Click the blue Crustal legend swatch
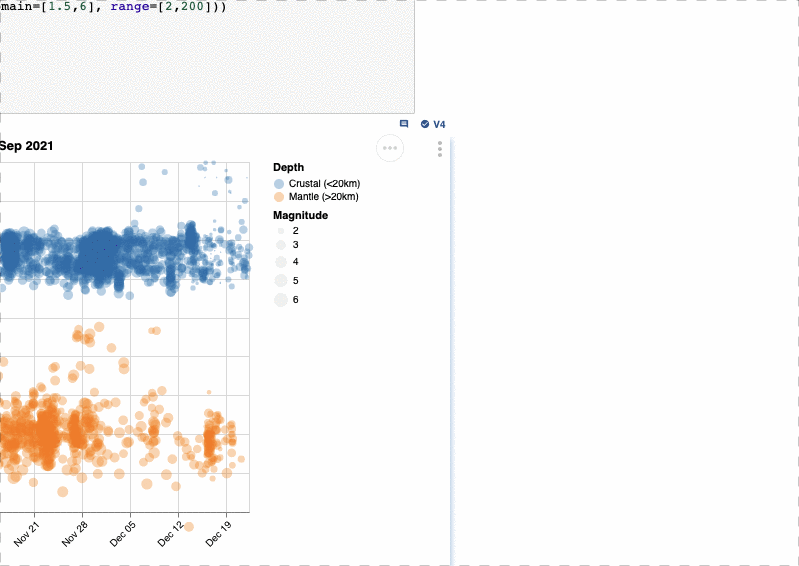Viewport: 799px width, 566px height. tap(279, 184)
